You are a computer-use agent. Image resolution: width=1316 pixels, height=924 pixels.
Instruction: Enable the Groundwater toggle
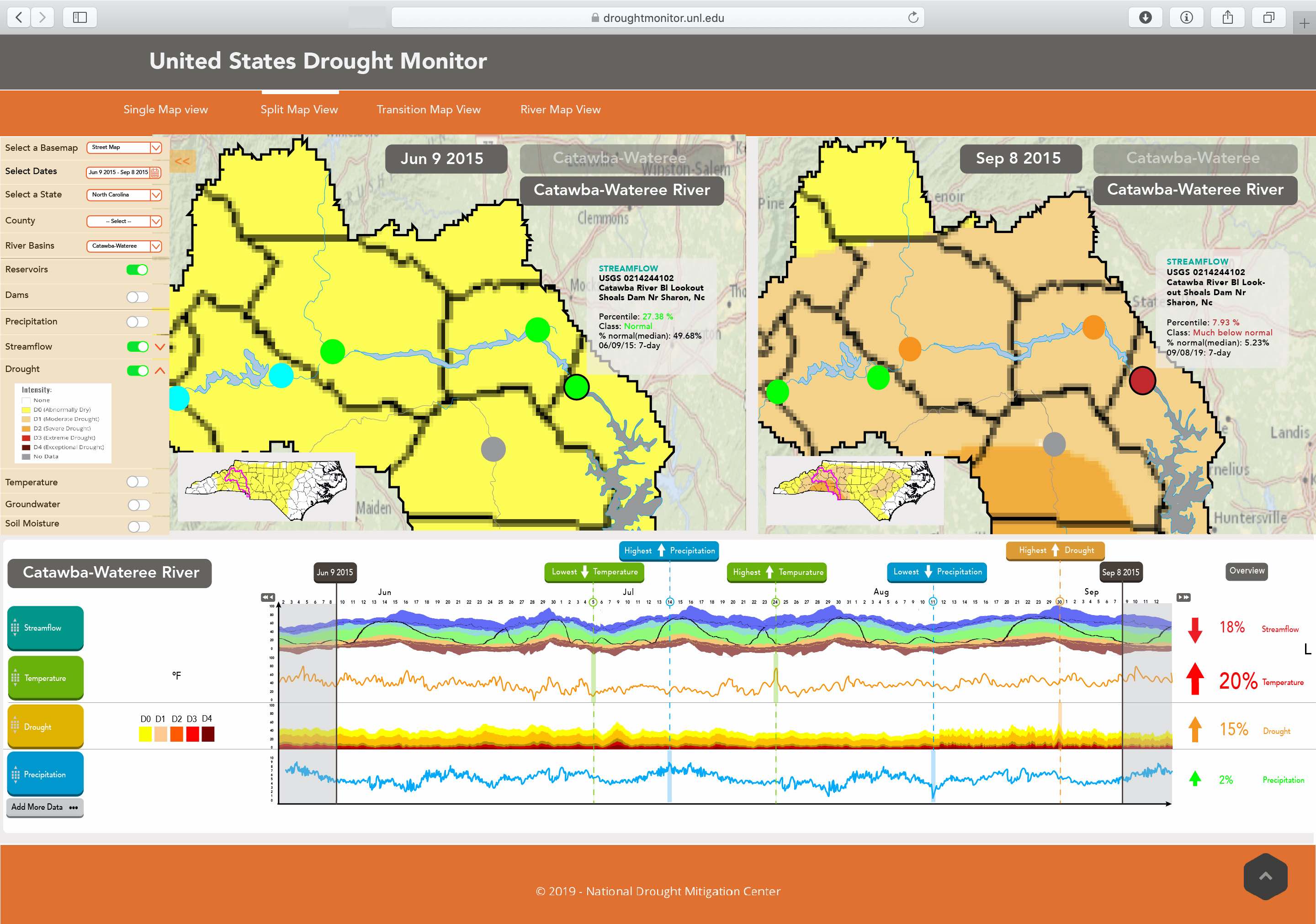tap(139, 505)
